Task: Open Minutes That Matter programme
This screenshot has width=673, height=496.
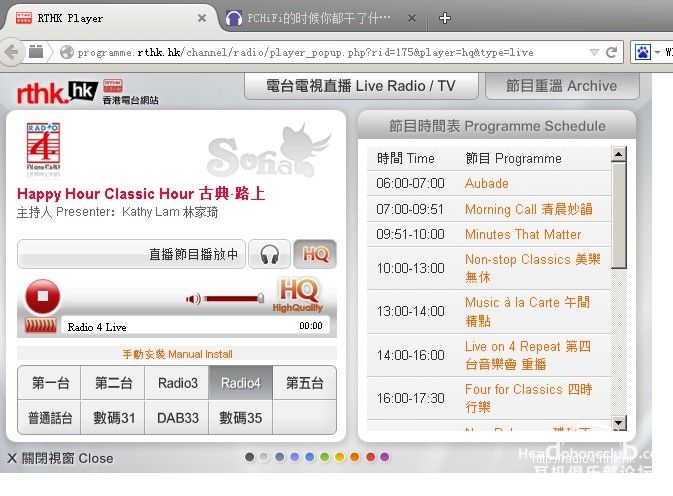Action: tap(523, 234)
